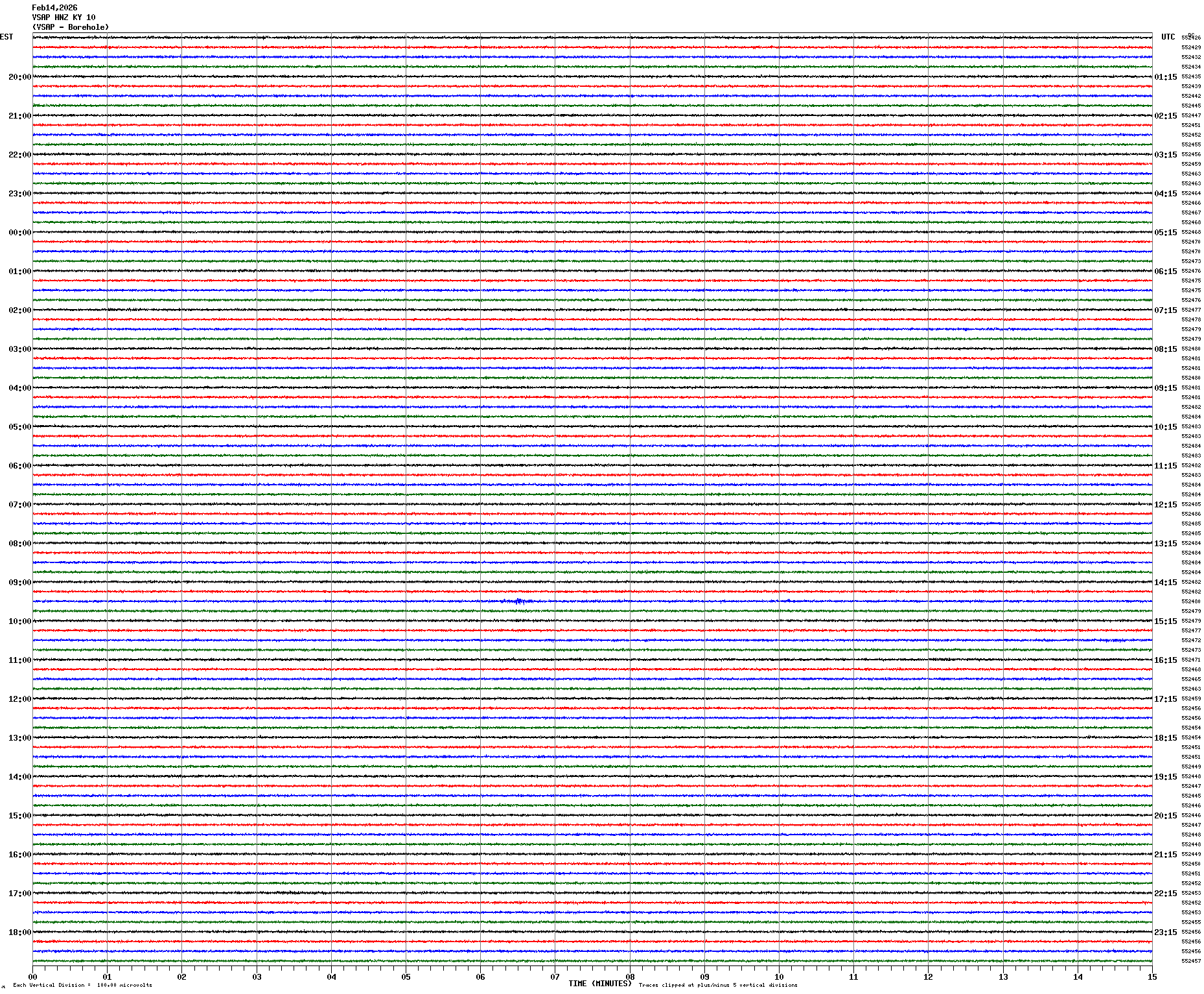
Task: Click the (VSAP - Borehole) subtitle
Action: coord(71,27)
